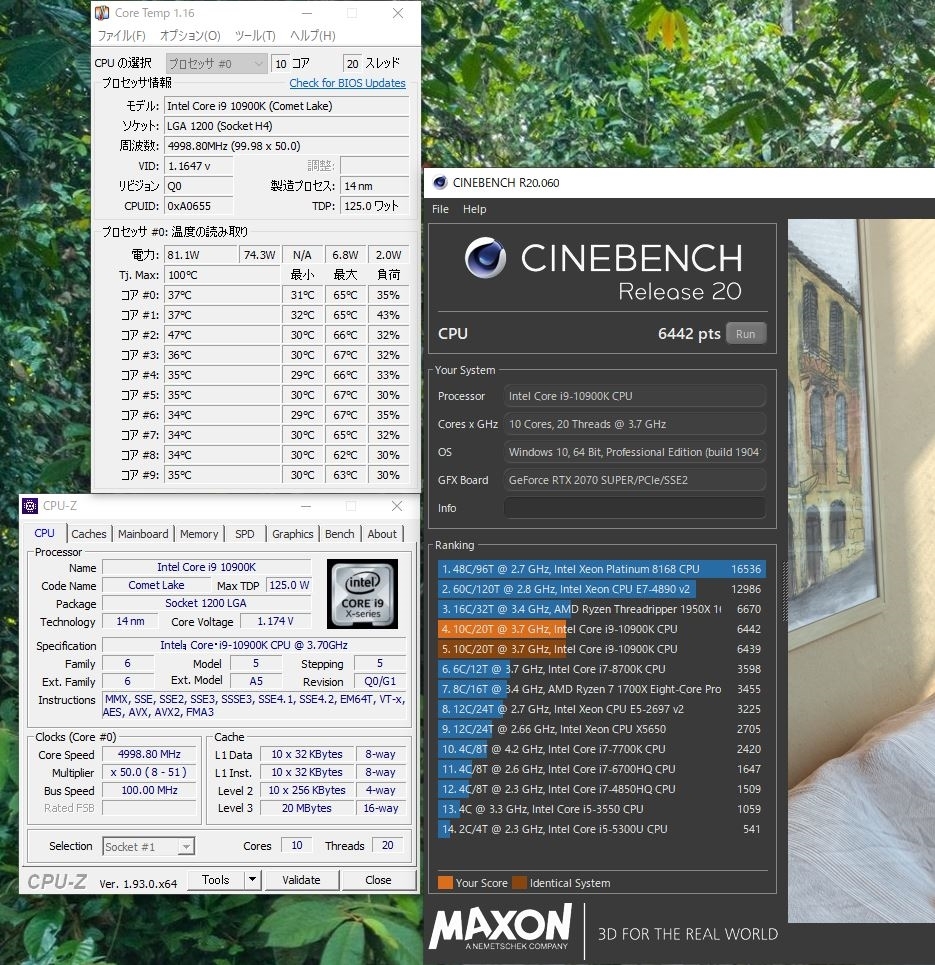Click the Level 3 cache value 20 MBytes
The width and height of the screenshot is (935, 965).
point(307,808)
